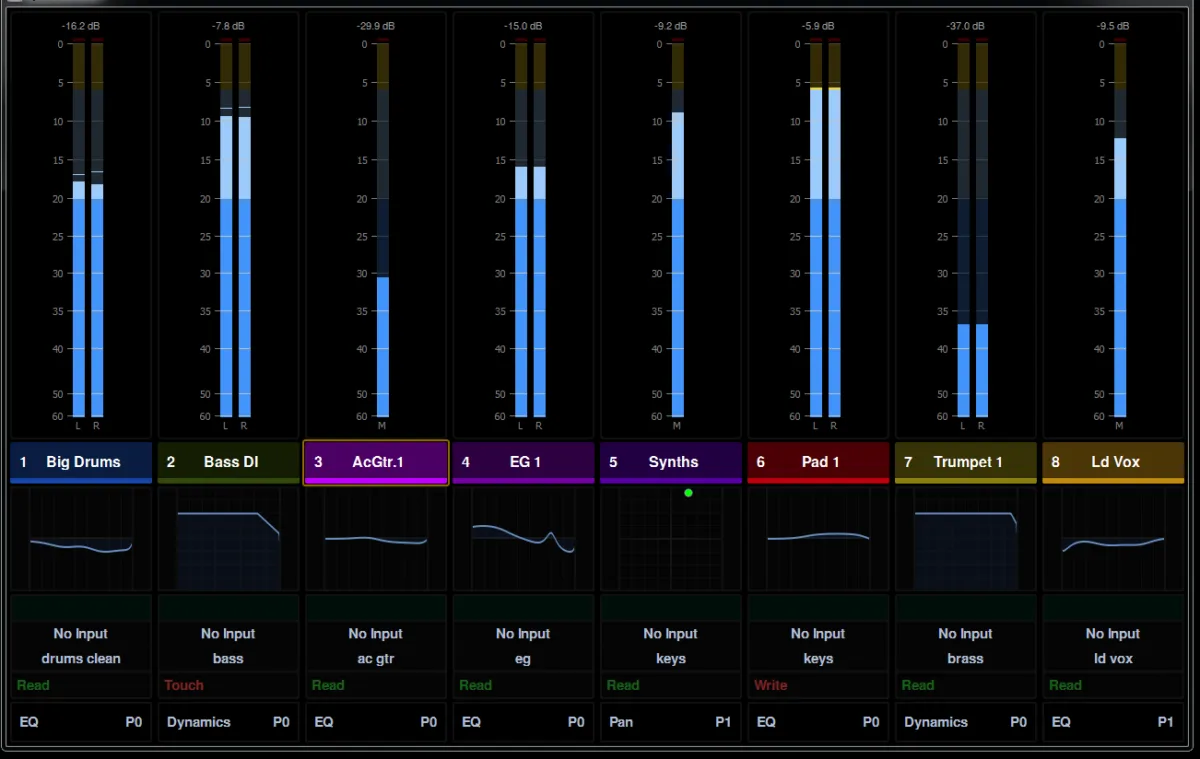Click the Big Drums stereo level meter
Screen dimensions: 1200x759
[x=88, y=230]
